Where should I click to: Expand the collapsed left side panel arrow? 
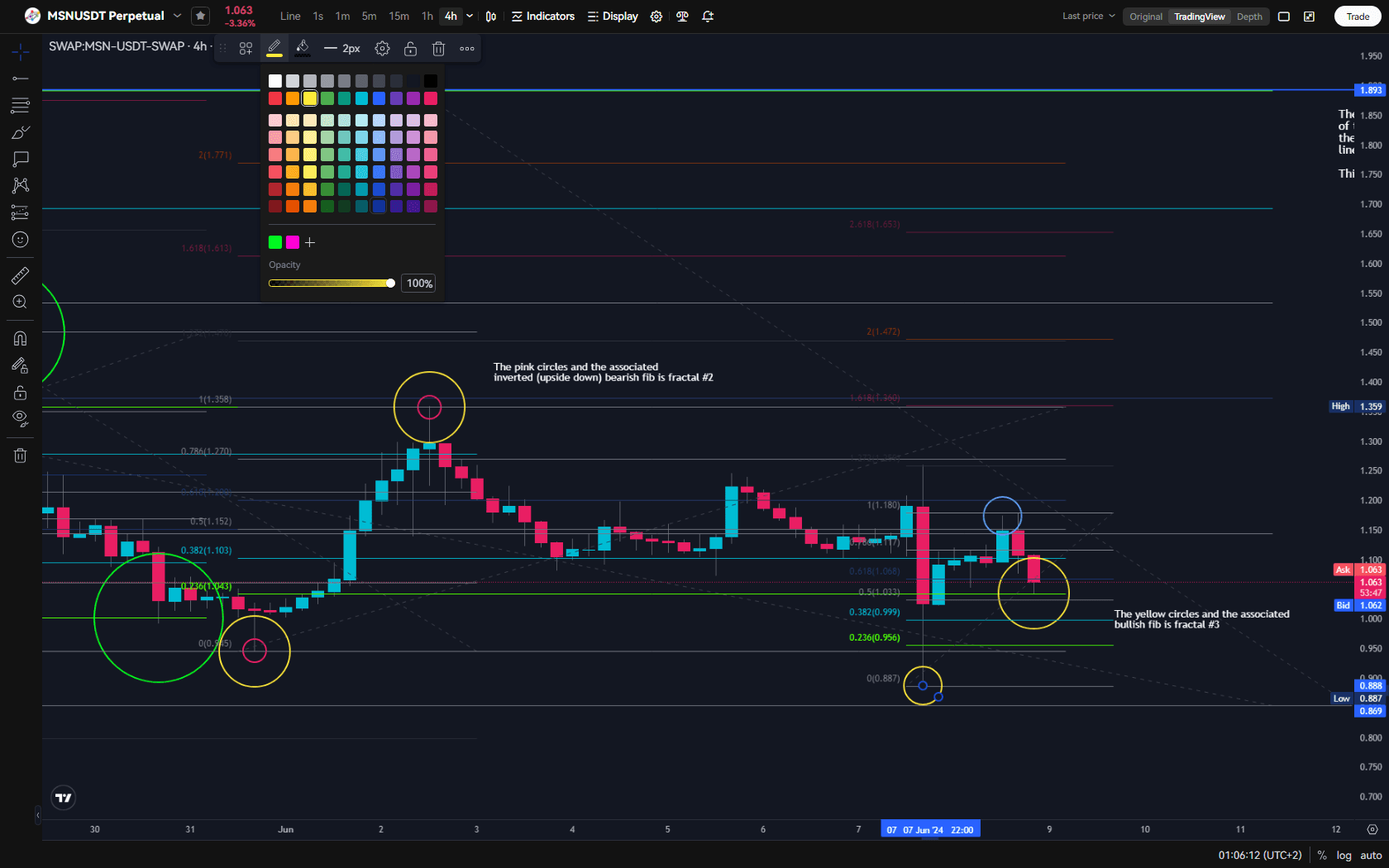click(38, 816)
